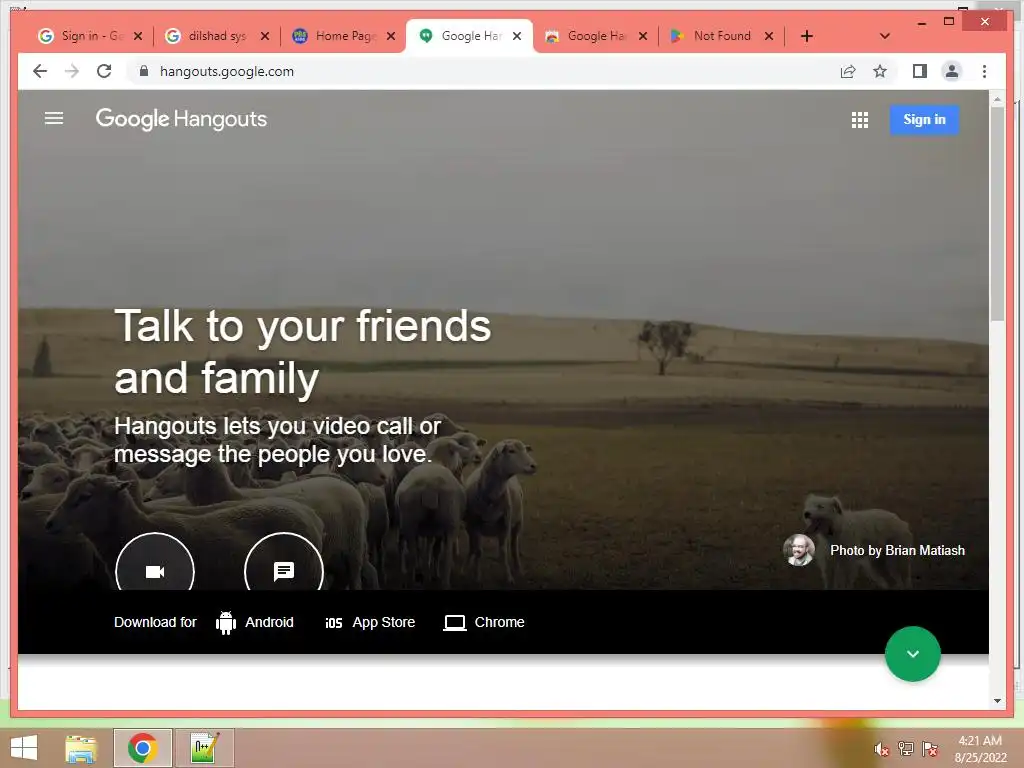Open the green notepad taskbar app

pyautogui.click(x=204, y=748)
